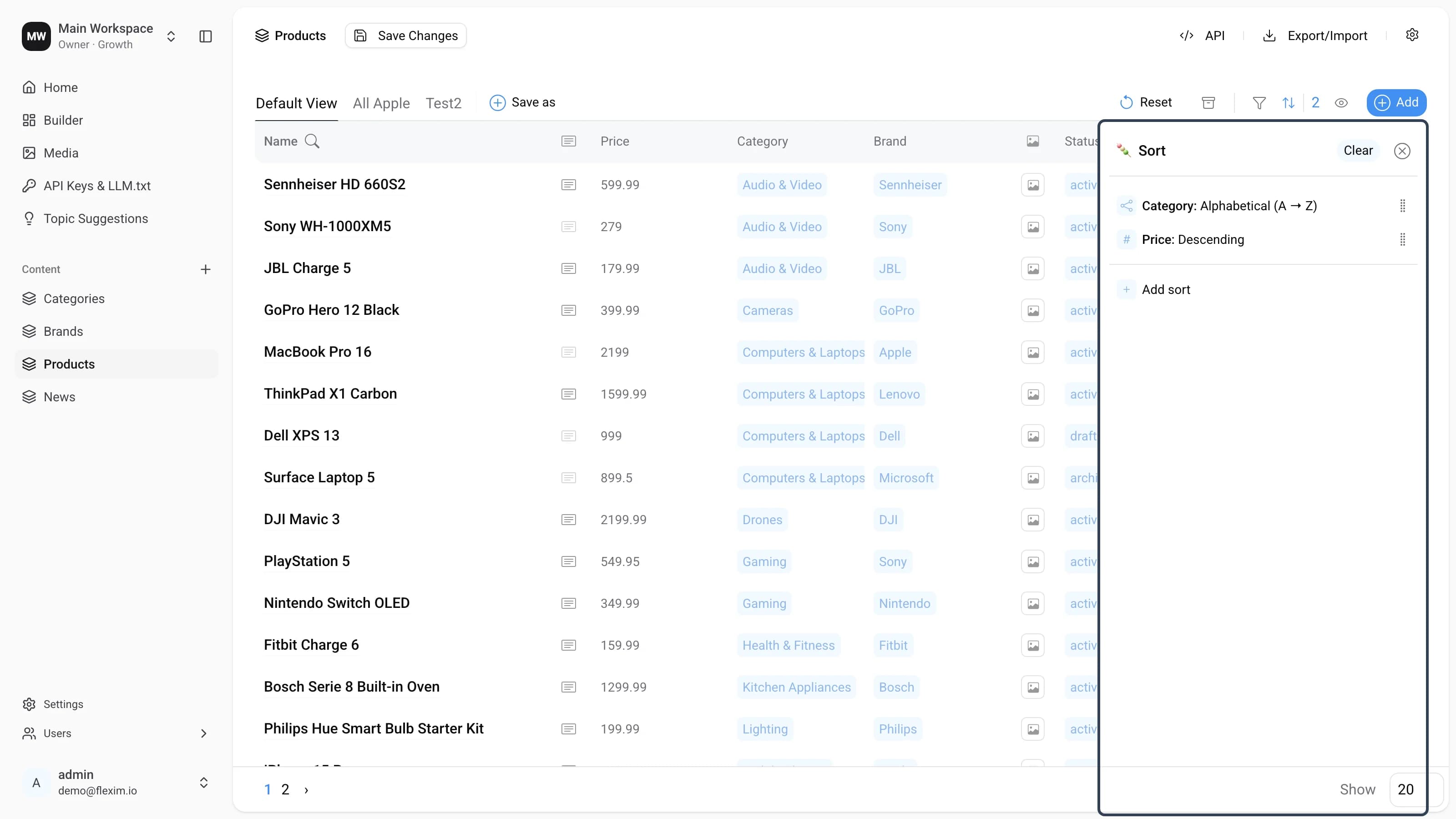Viewport: 1456px width, 819px height.
Task: Open Topic Suggestions in sidebar
Action: click(x=116, y=219)
